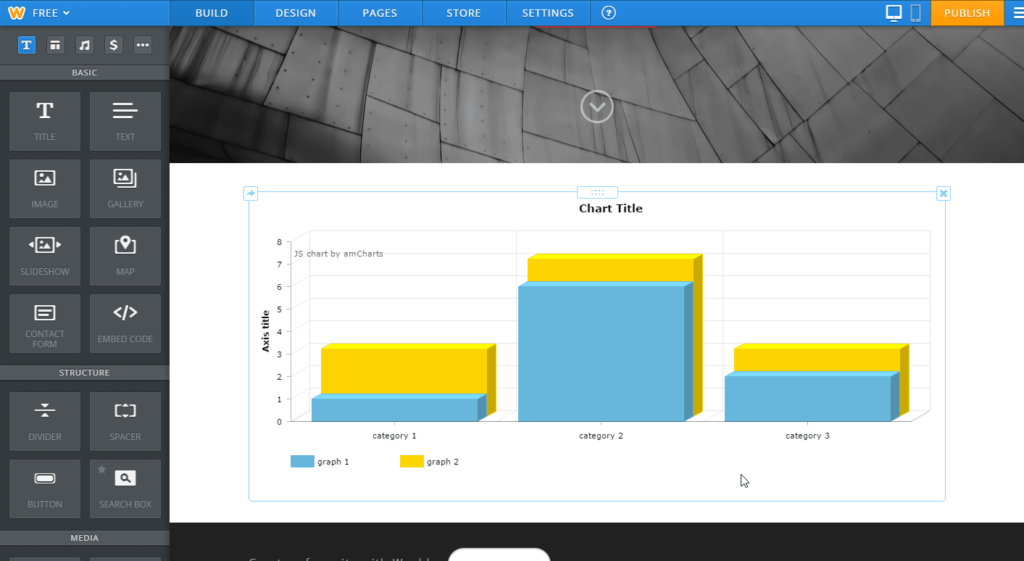The image size is (1024, 561).
Task: Toggle graph 2 yellow legend marker
Action: [x=411, y=461]
